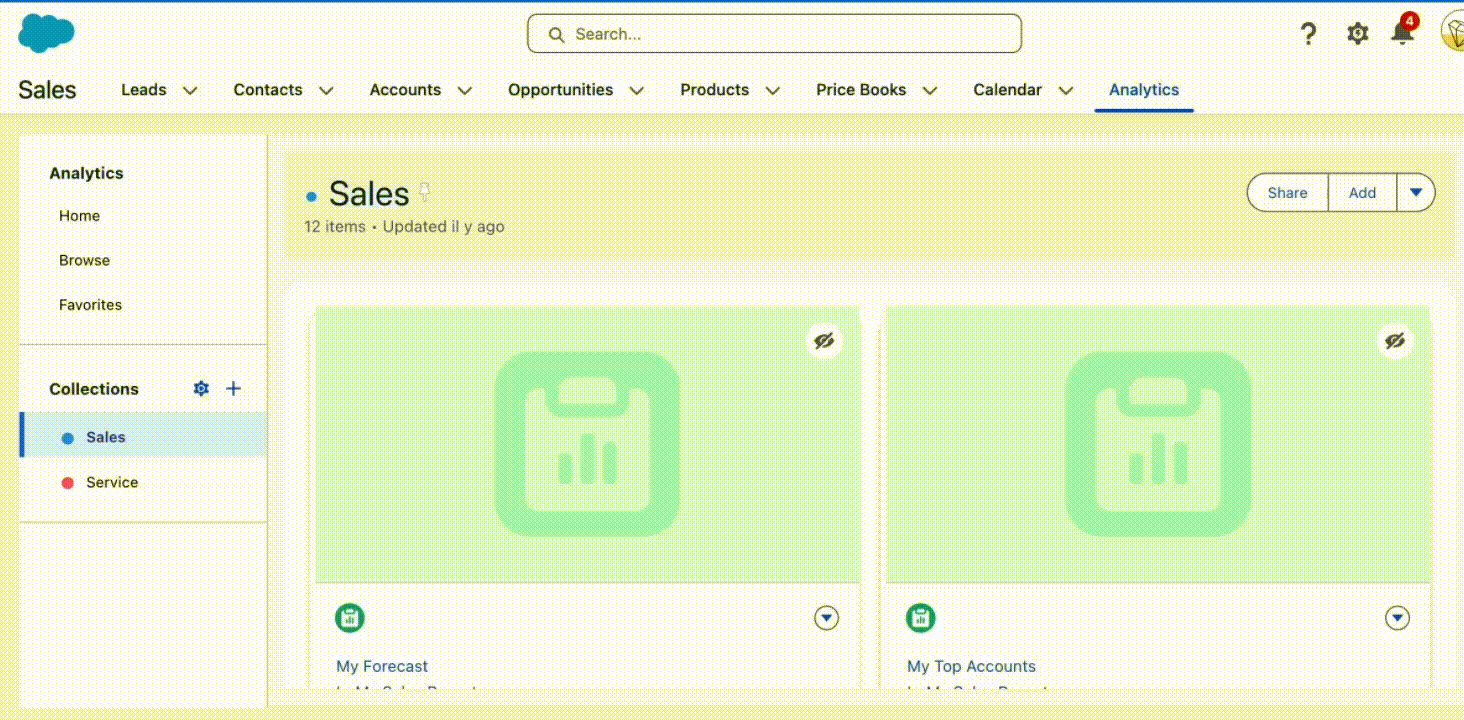Viewport: 1464px width, 720px height.
Task: Click the Salesforce cloud logo
Action: coord(46,34)
